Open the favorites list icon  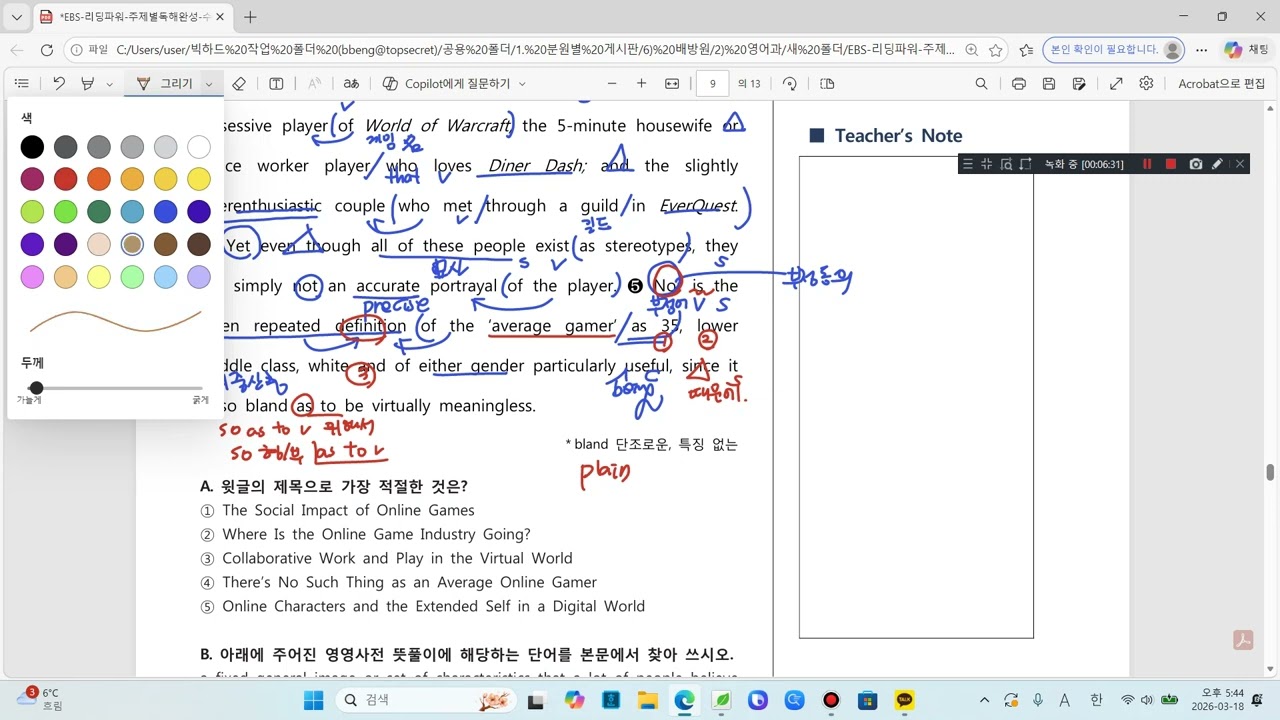coord(1026,50)
